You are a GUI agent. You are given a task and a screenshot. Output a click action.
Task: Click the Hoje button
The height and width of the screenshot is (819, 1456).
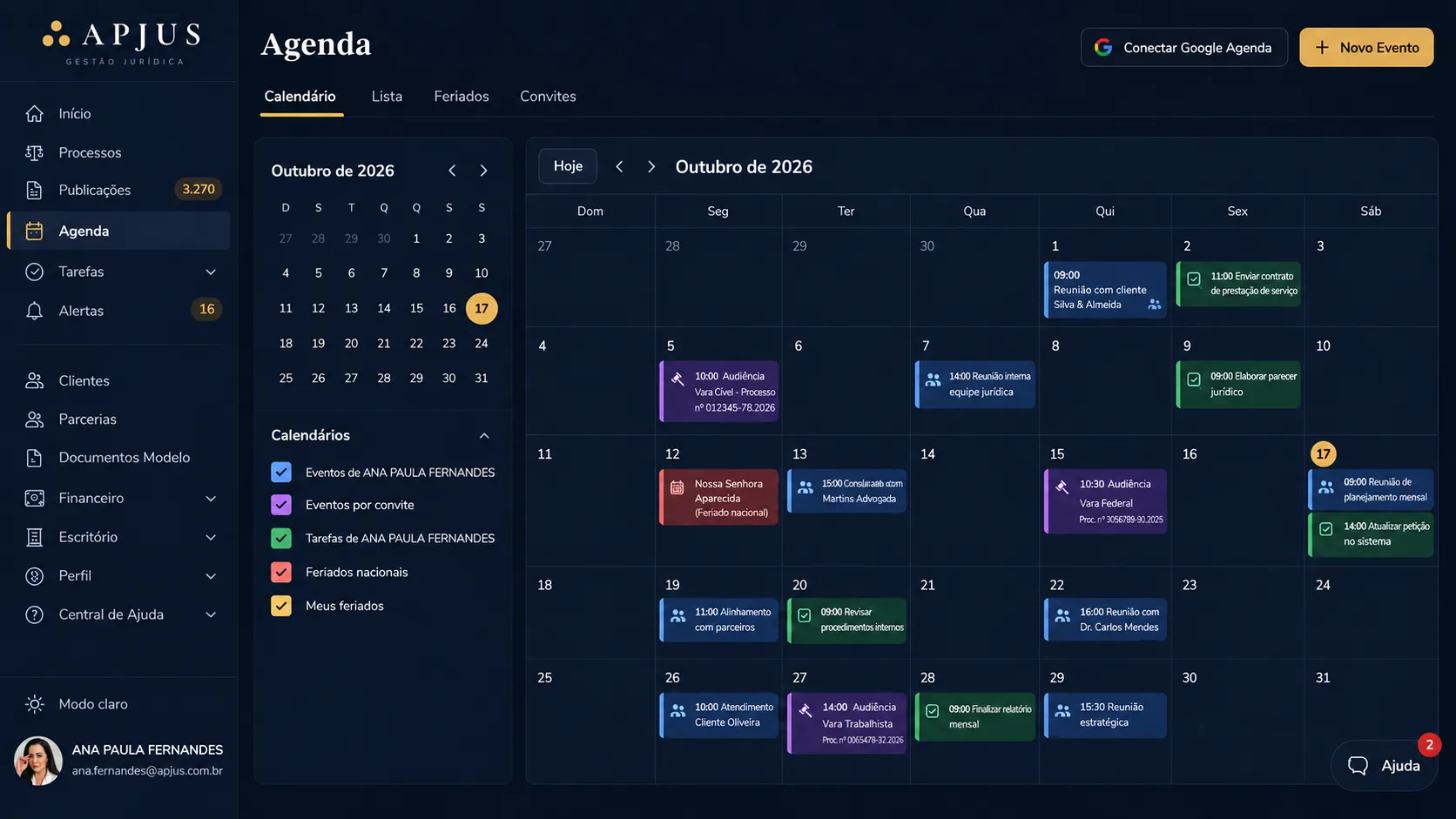[x=568, y=165]
